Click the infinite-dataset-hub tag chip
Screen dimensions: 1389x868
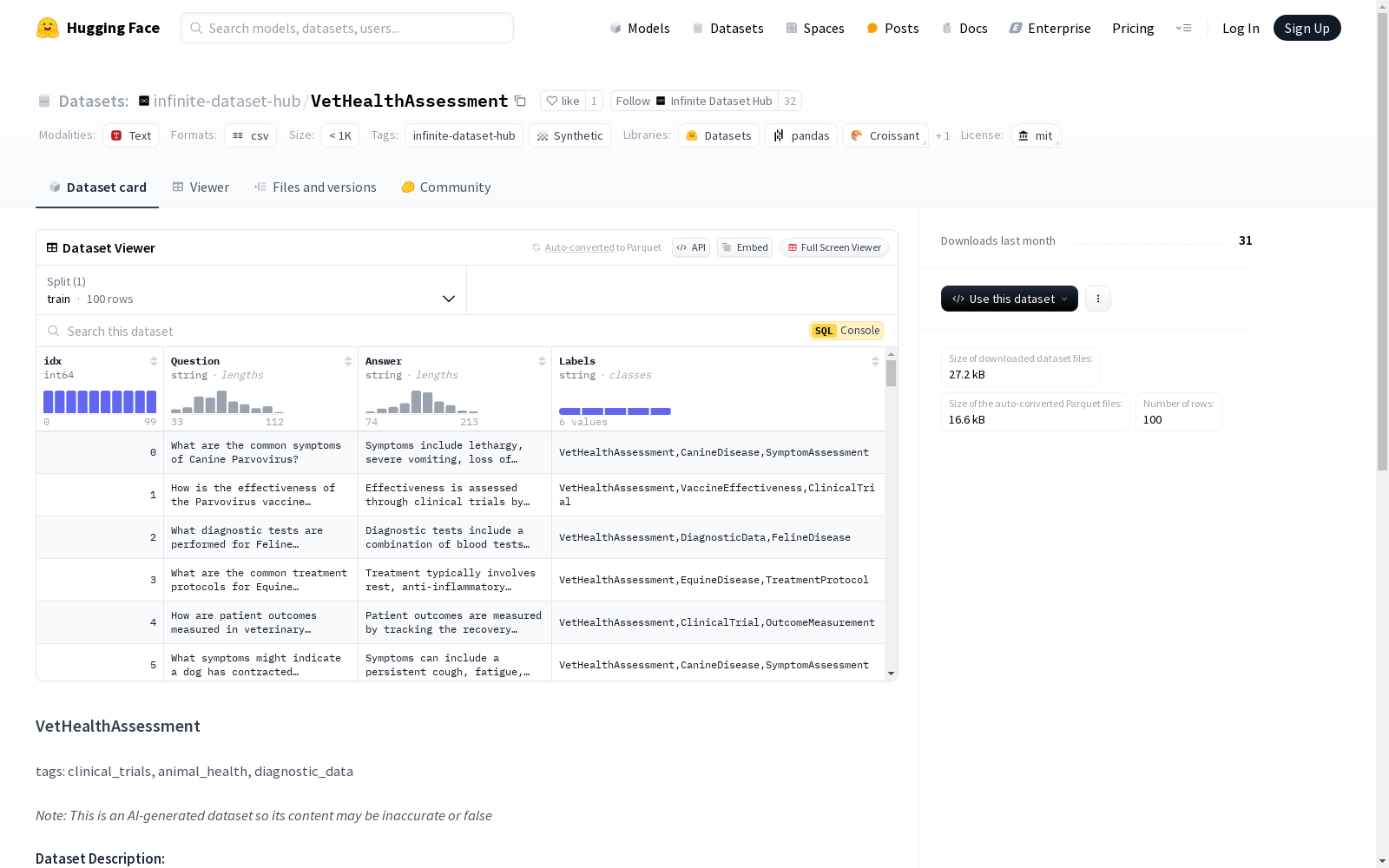[x=464, y=135]
